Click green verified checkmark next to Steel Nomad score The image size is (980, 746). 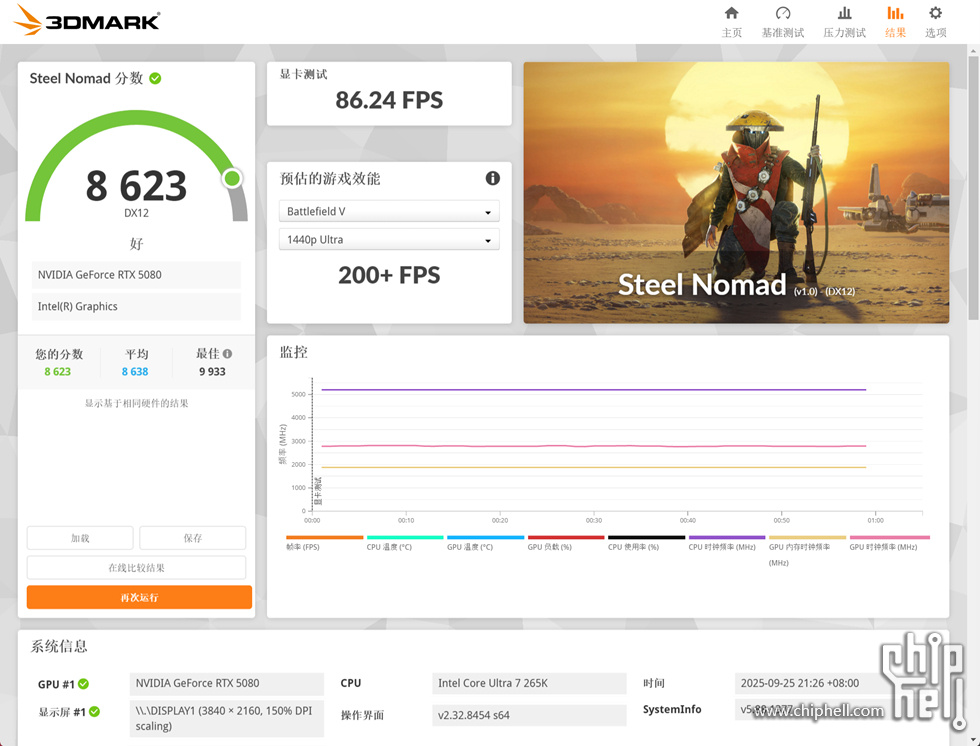155,78
